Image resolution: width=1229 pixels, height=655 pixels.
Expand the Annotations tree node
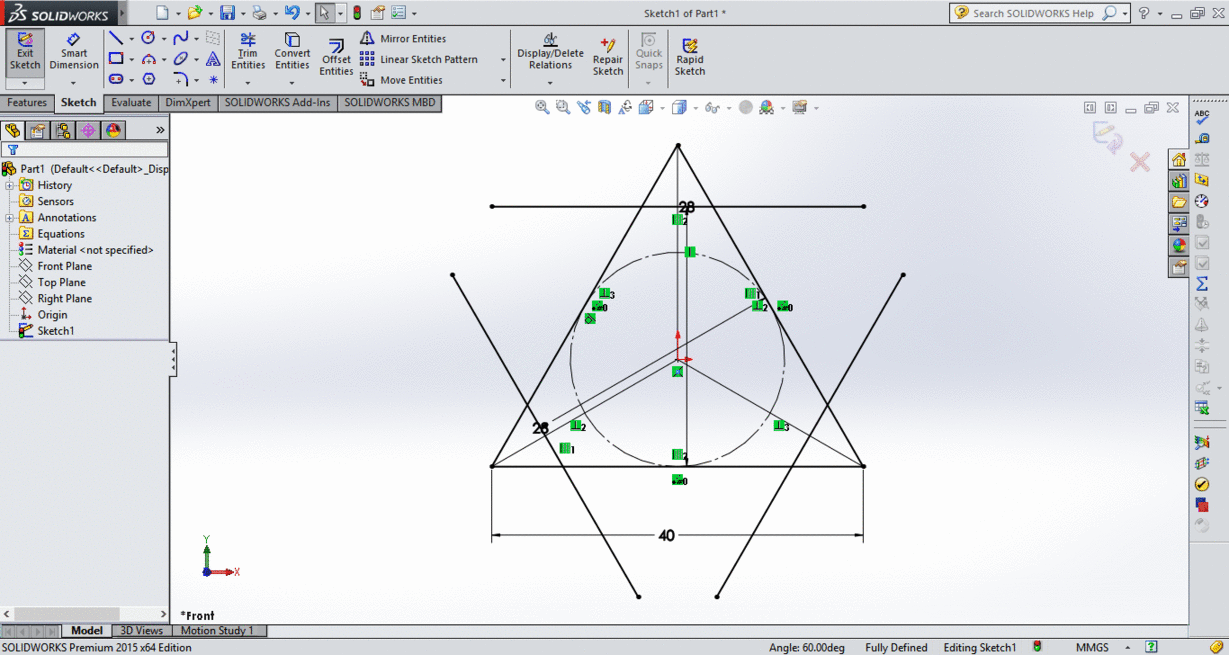(9, 217)
